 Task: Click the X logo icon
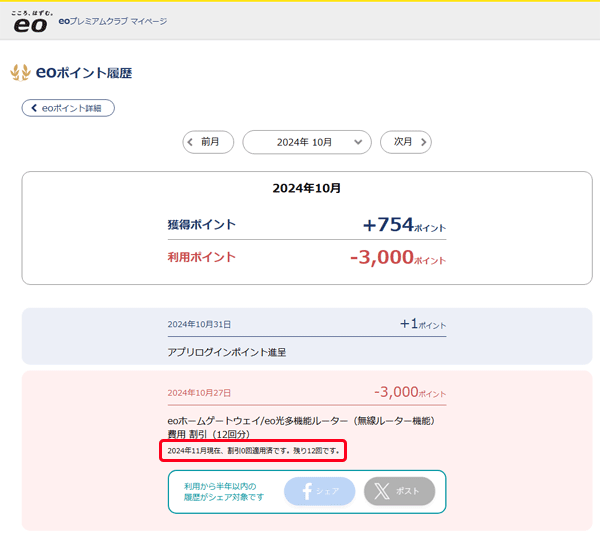pyautogui.click(x=383, y=491)
